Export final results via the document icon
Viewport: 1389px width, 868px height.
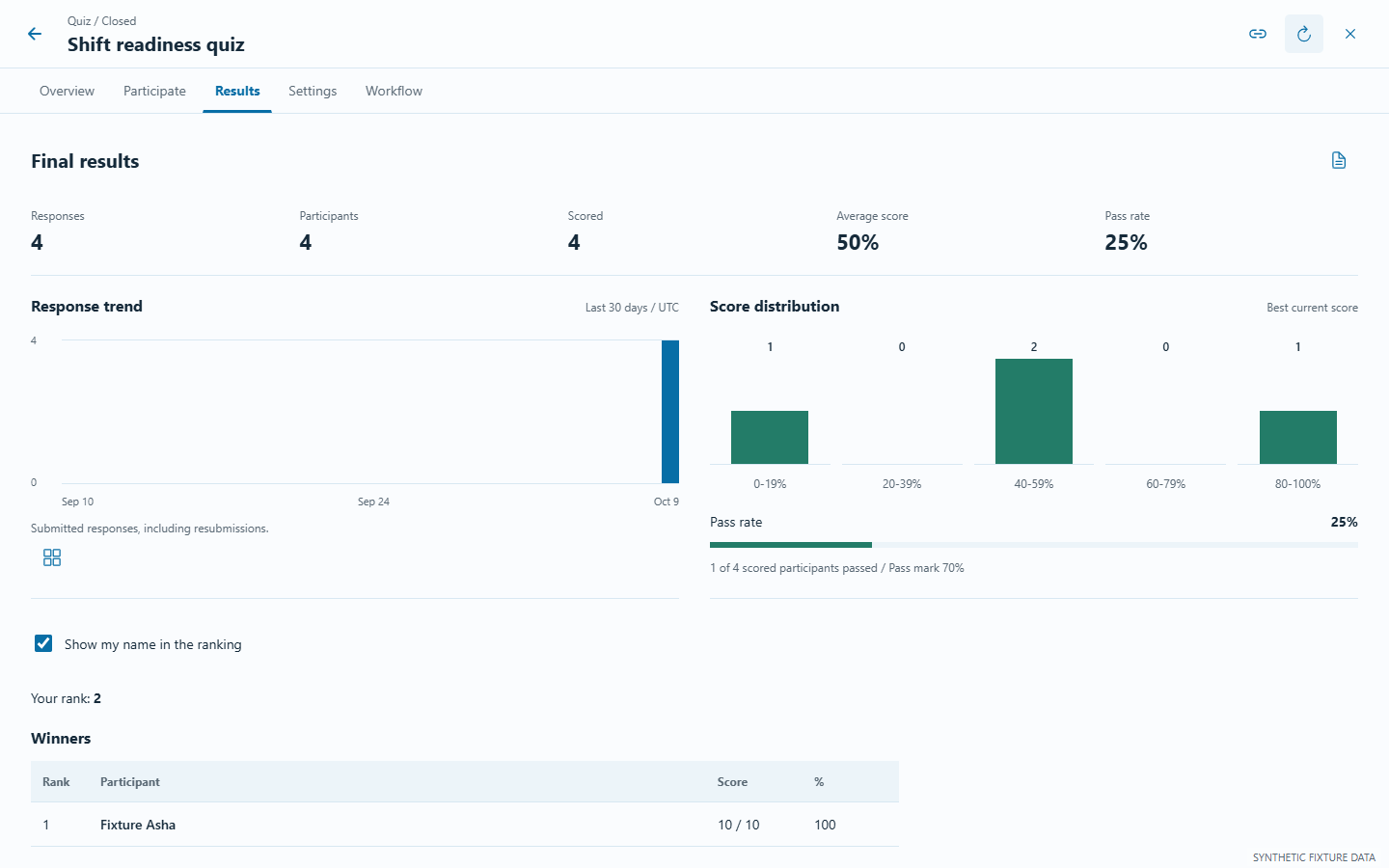pos(1339,160)
